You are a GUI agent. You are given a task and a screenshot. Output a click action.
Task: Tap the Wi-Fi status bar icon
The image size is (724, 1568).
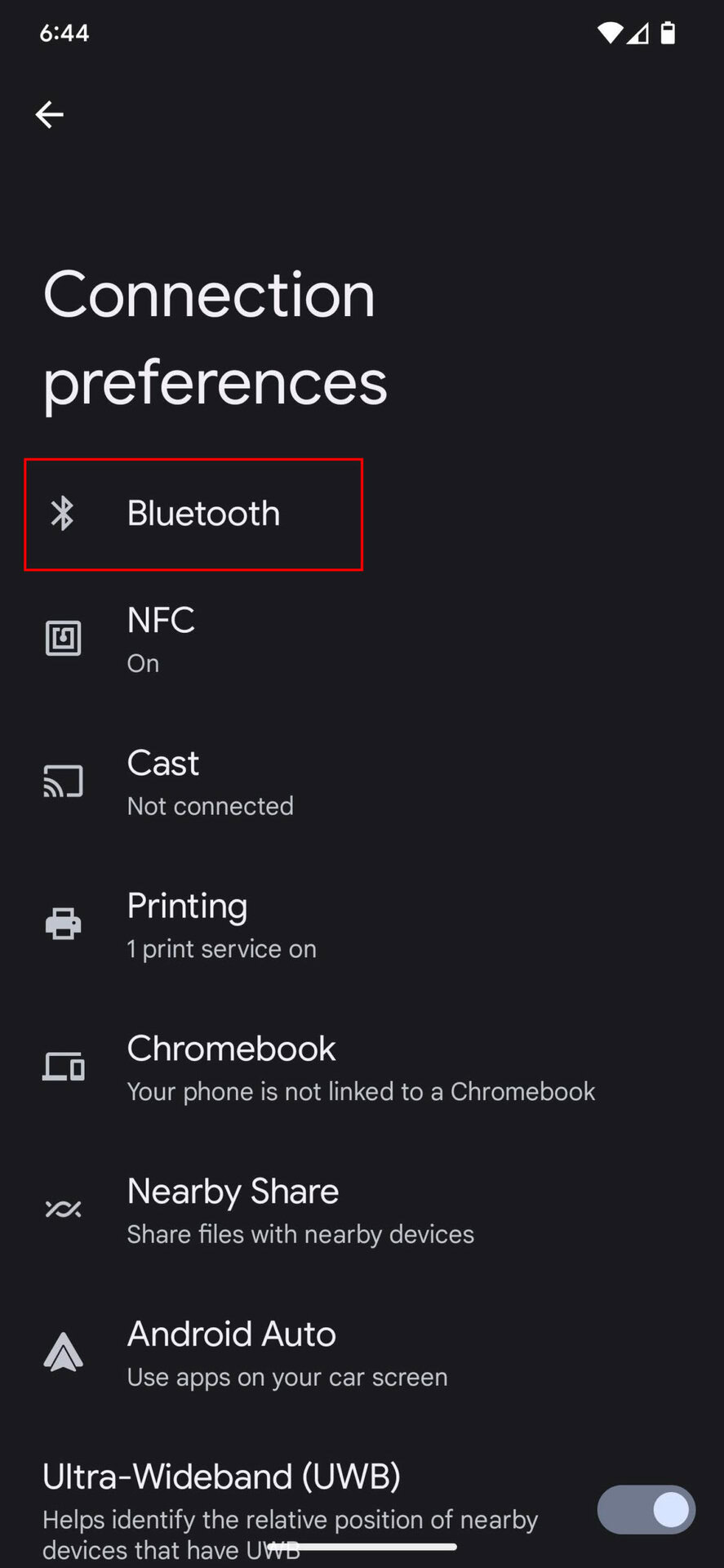(609, 33)
